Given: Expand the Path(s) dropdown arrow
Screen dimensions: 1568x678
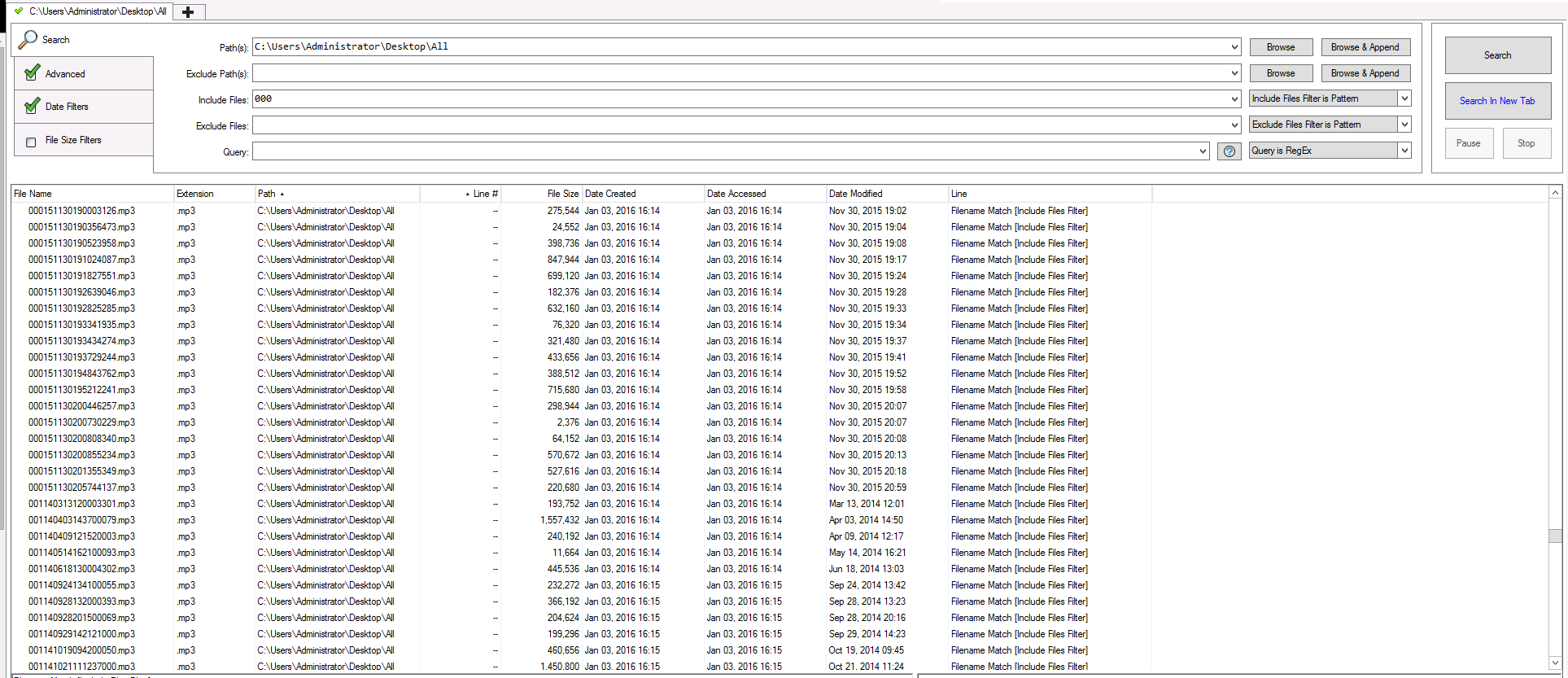Looking at the screenshot, I should tap(1234, 47).
